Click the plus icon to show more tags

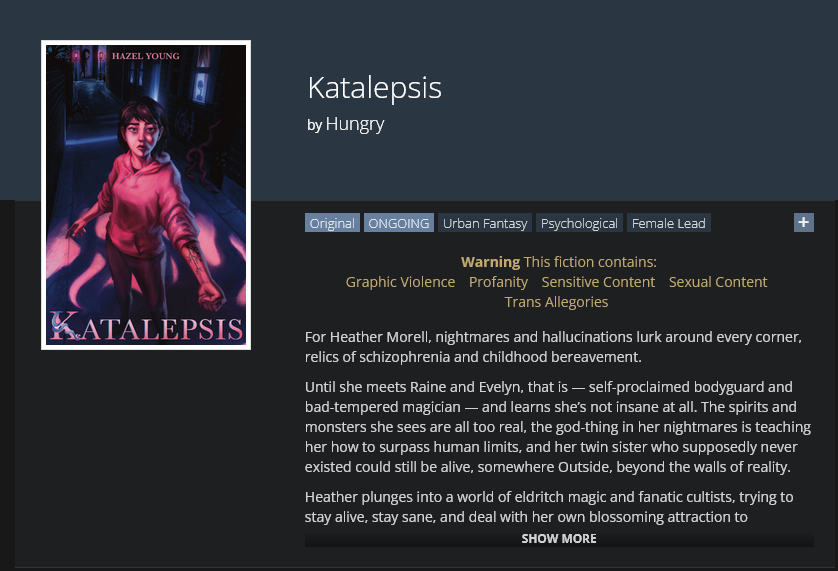[x=803, y=222]
